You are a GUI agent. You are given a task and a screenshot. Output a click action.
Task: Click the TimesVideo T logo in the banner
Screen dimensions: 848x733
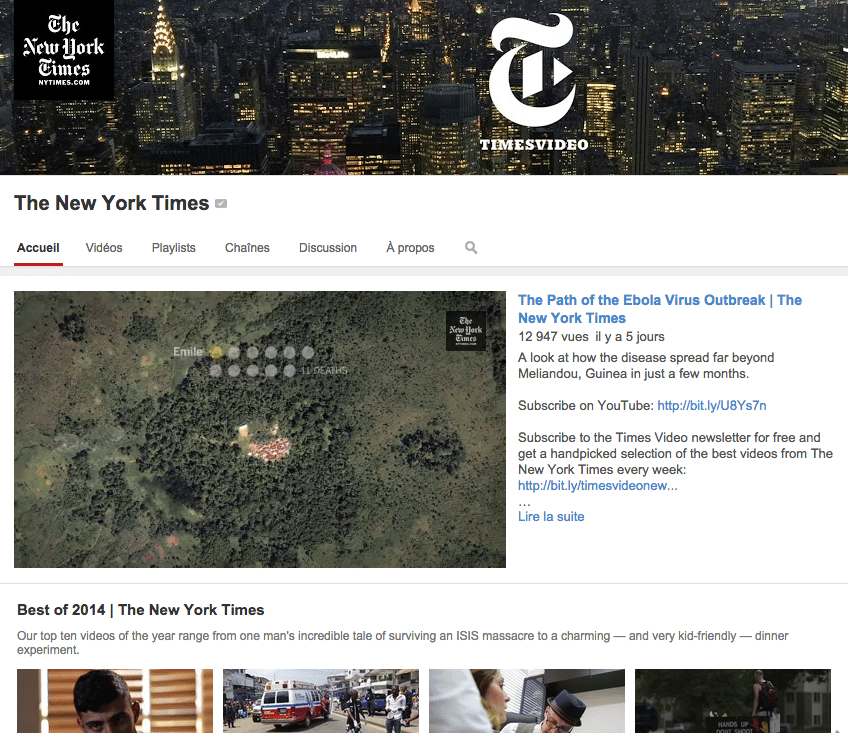click(x=533, y=70)
